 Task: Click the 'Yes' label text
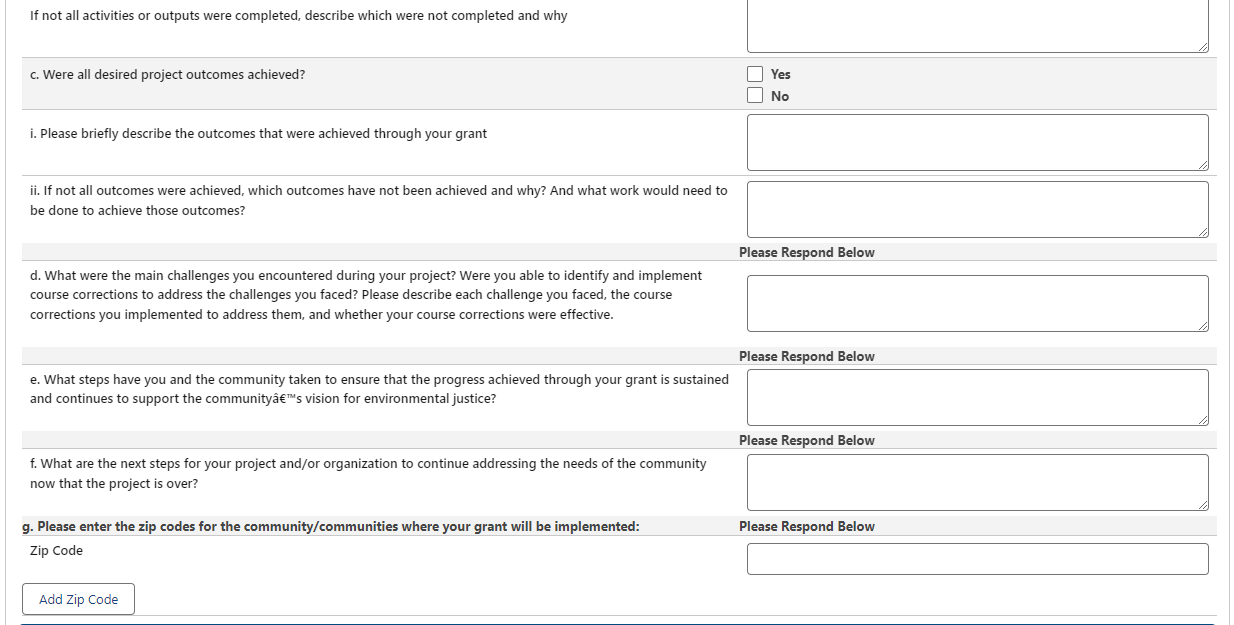(x=780, y=74)
